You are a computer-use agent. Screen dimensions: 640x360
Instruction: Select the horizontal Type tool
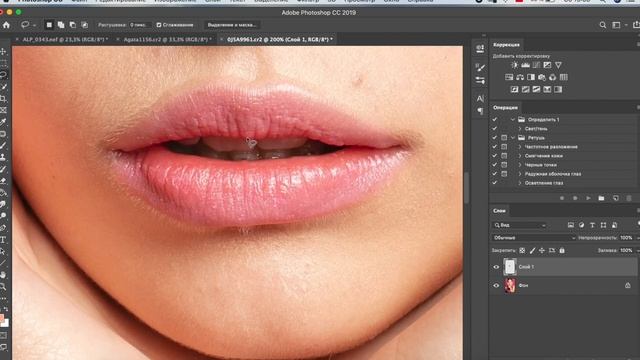(x=3, y=240)
